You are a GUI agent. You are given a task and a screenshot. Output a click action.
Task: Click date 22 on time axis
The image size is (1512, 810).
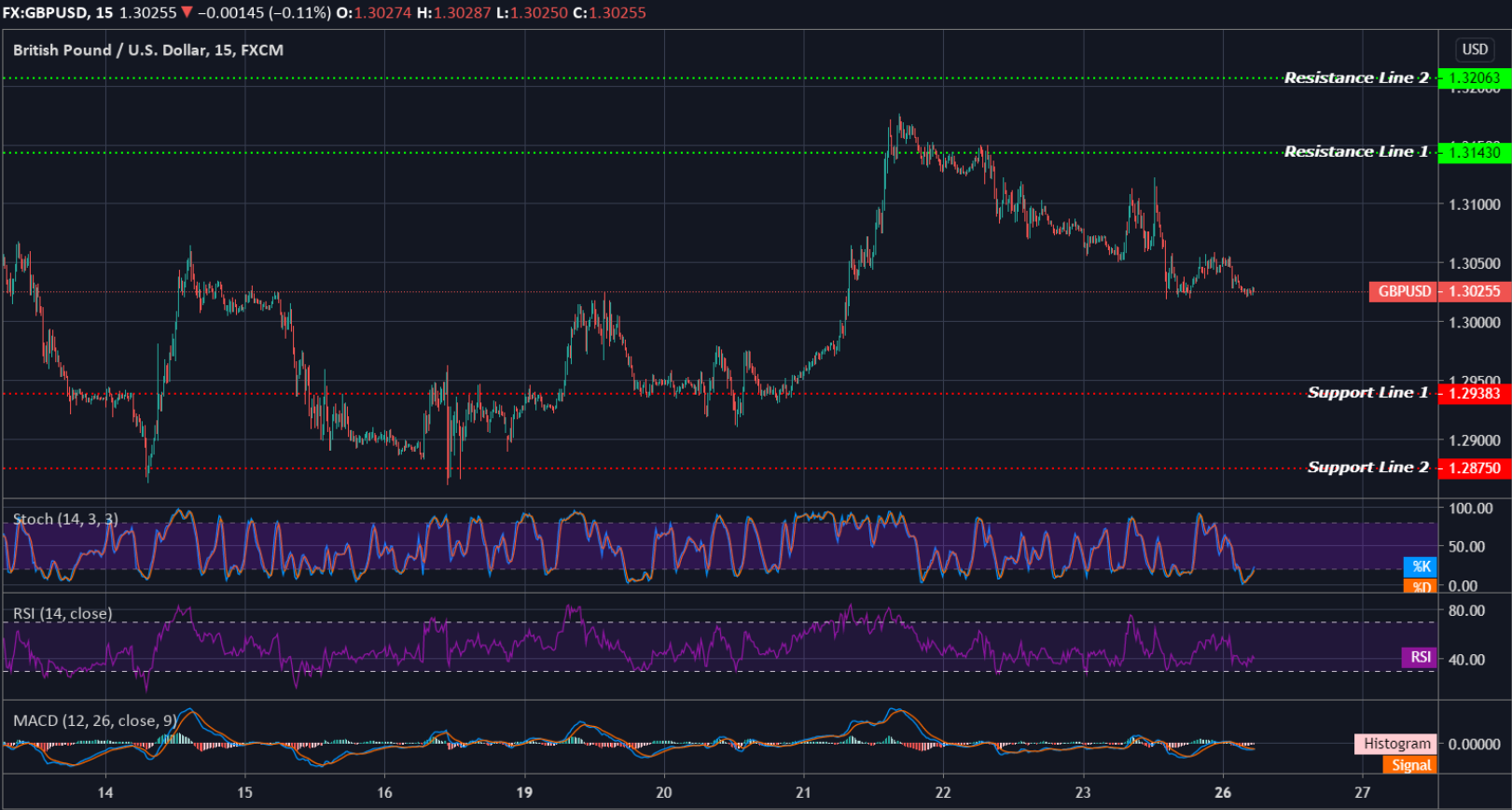pos(943,792)
